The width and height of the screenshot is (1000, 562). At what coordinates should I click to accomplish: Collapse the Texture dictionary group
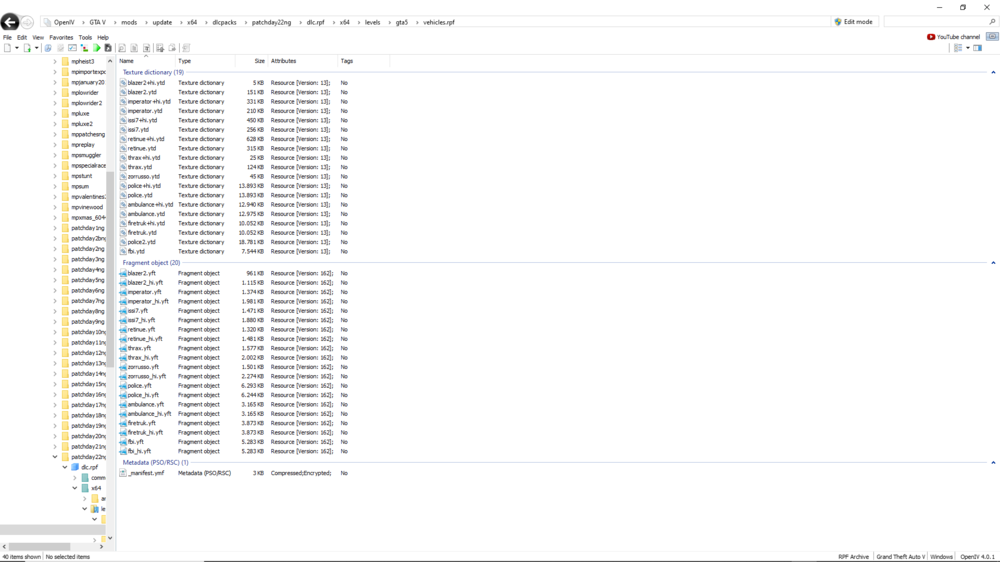993,73
